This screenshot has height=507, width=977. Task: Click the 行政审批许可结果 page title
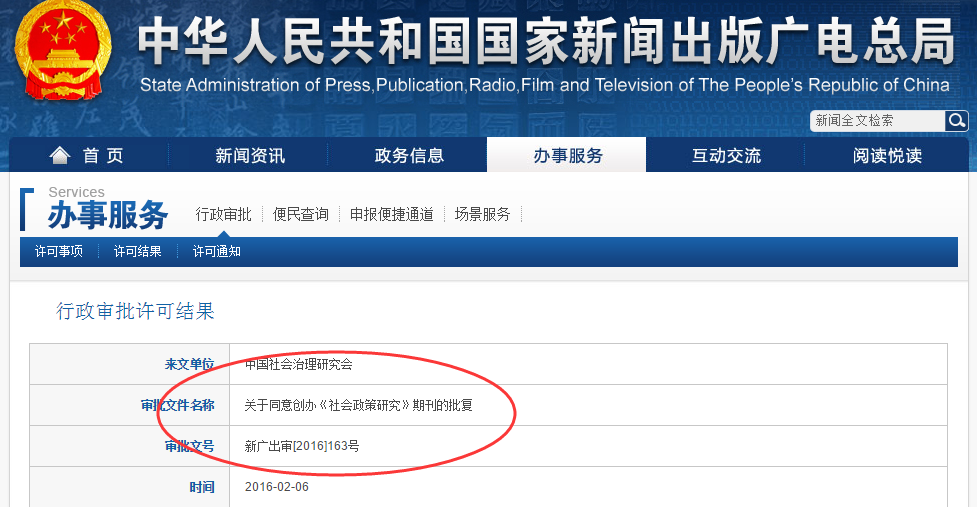(135, 311)
